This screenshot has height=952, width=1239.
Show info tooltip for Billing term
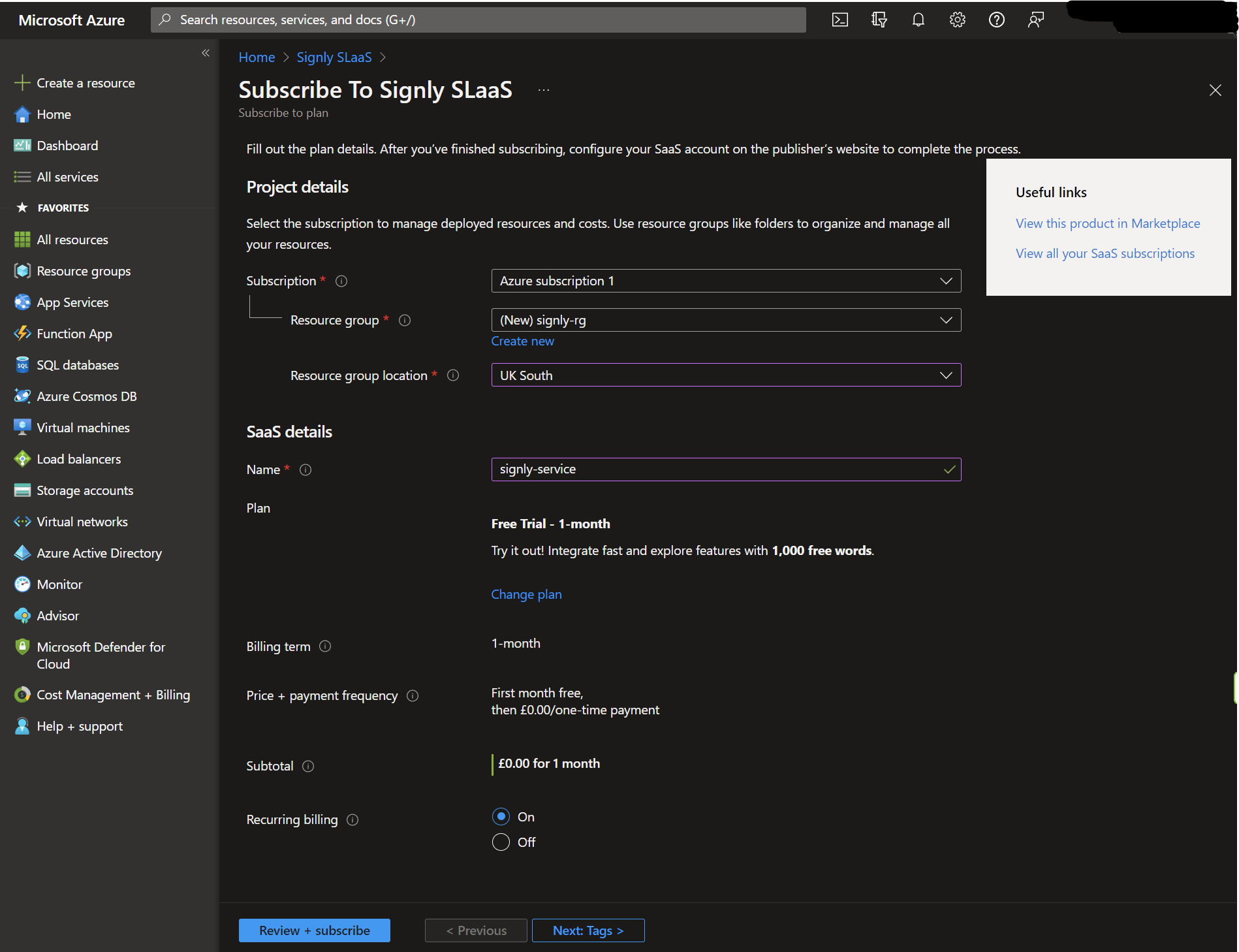(325, 646)
